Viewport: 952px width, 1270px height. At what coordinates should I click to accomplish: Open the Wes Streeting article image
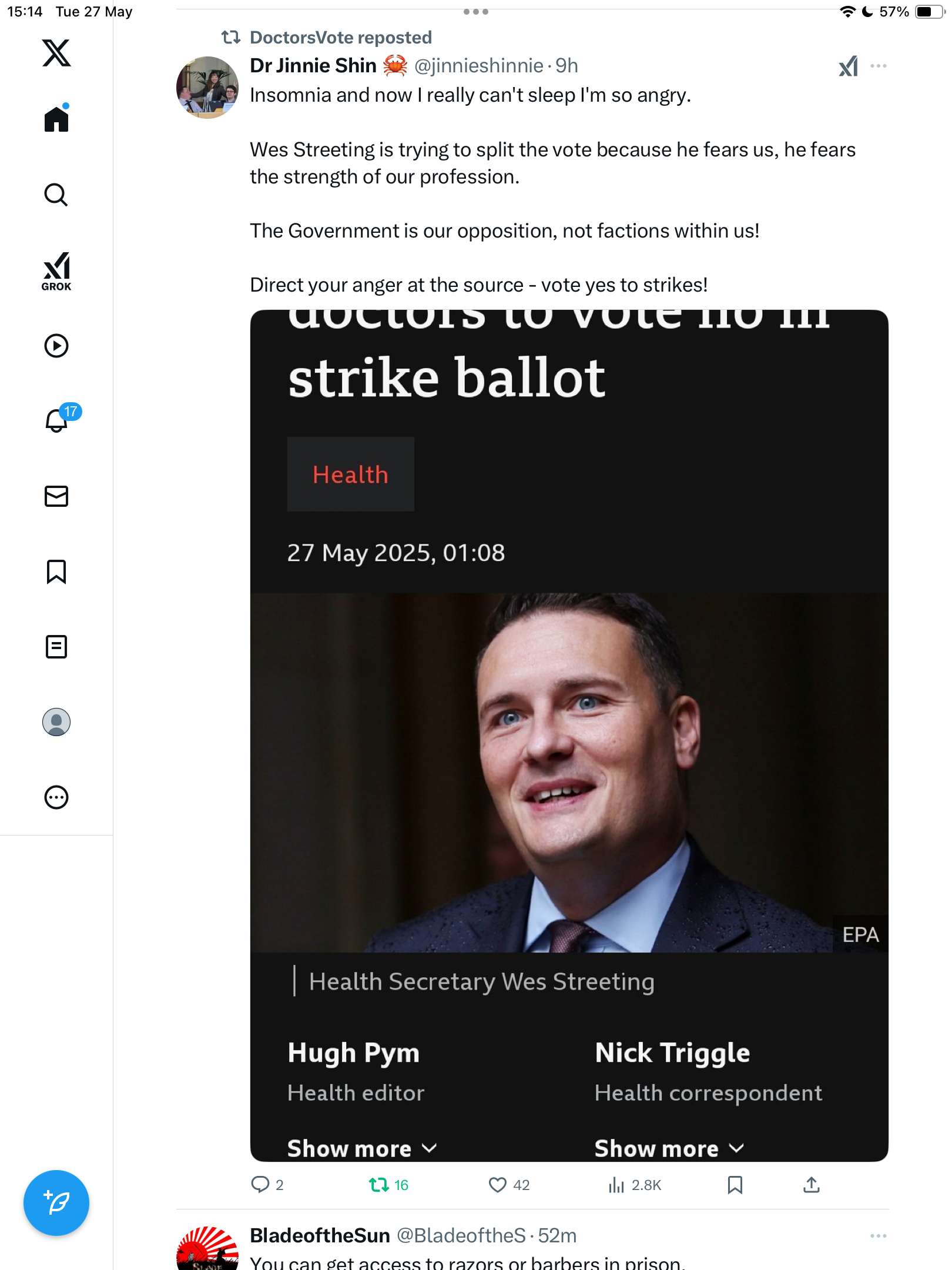coord(569,772)
